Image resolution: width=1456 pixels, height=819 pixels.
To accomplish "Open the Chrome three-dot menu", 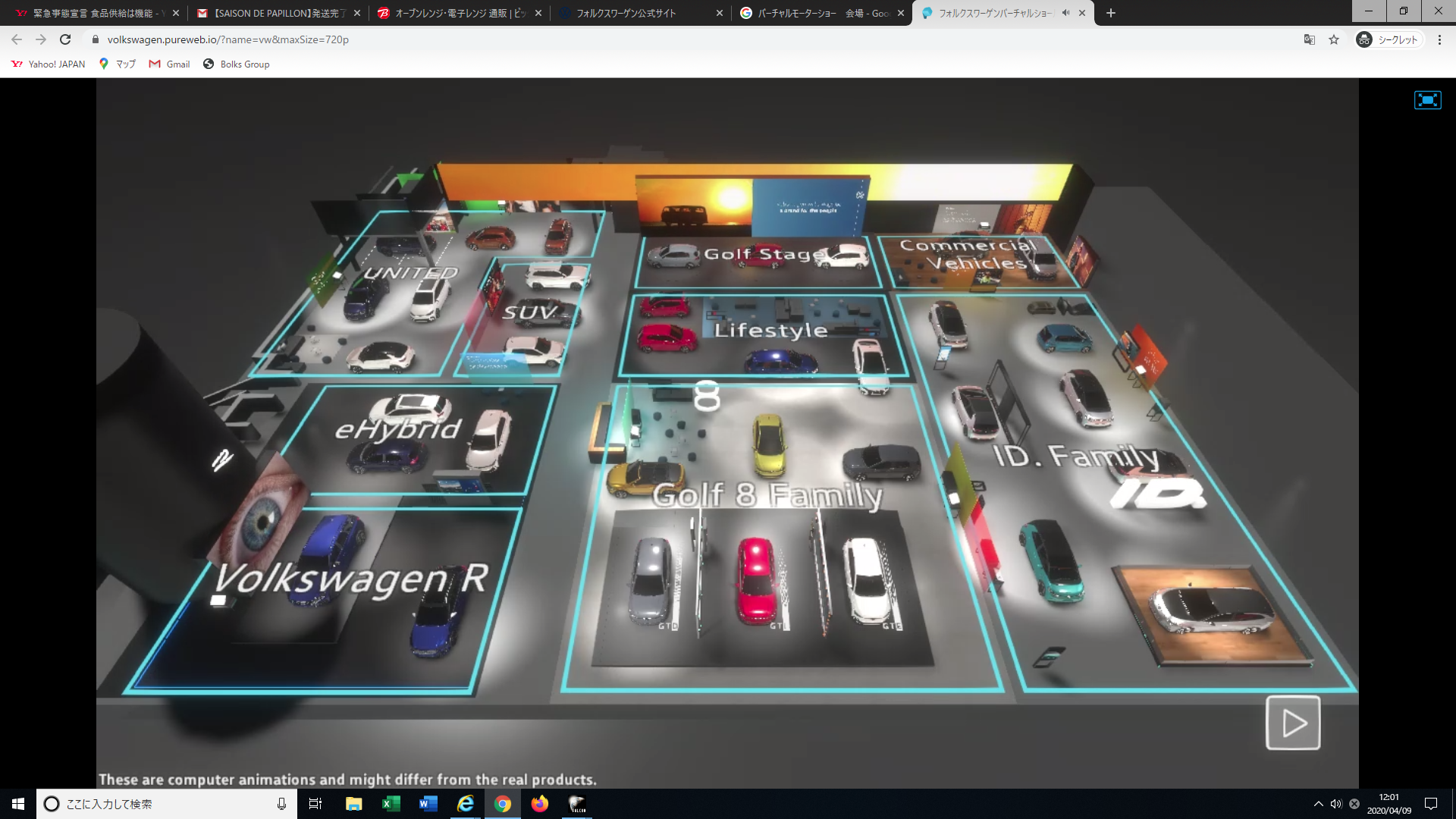I will (x=1439, y=39).
